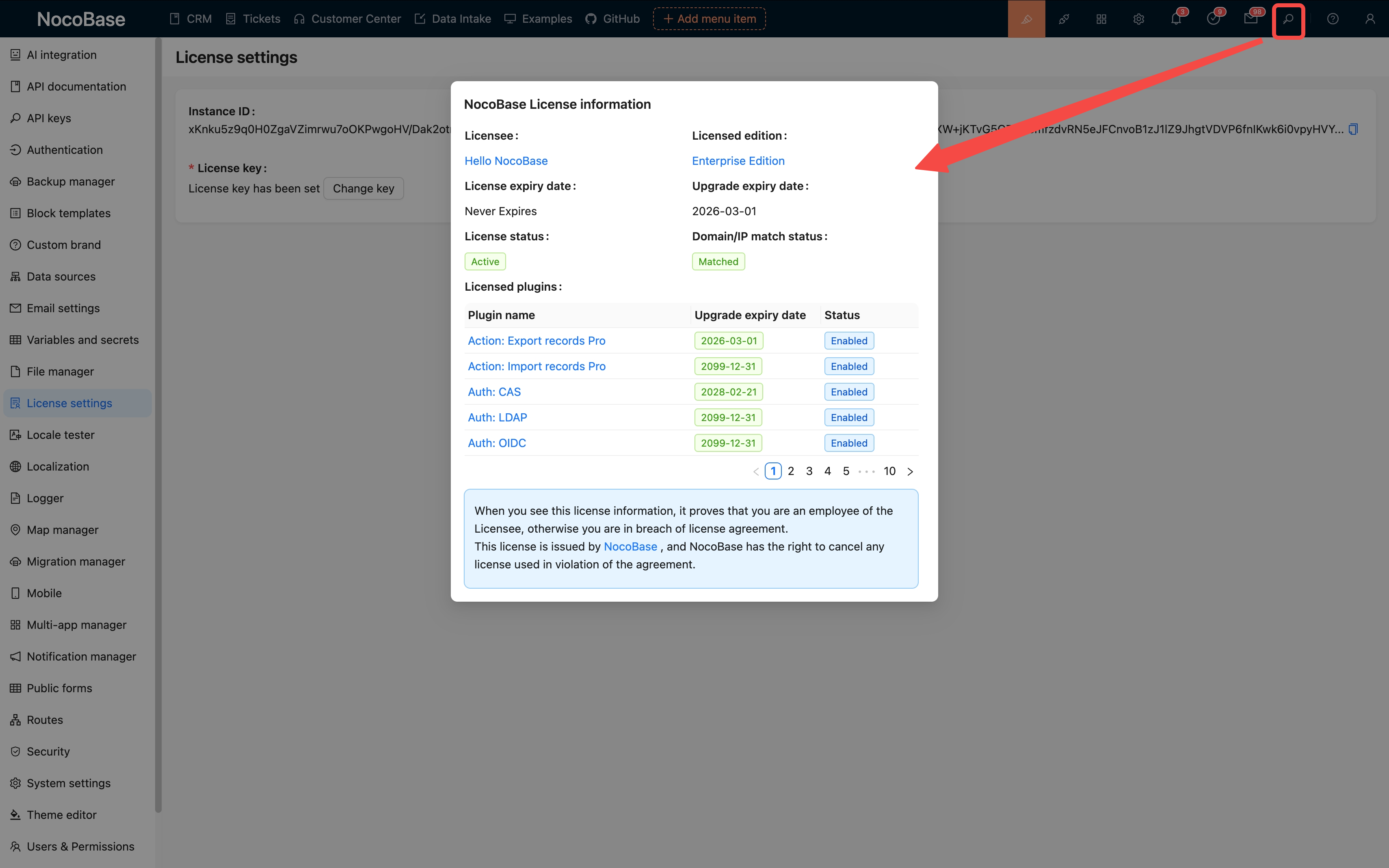Go to page 2 of licensed plugins
This screenshot has height=868, width=1389.
791,471
